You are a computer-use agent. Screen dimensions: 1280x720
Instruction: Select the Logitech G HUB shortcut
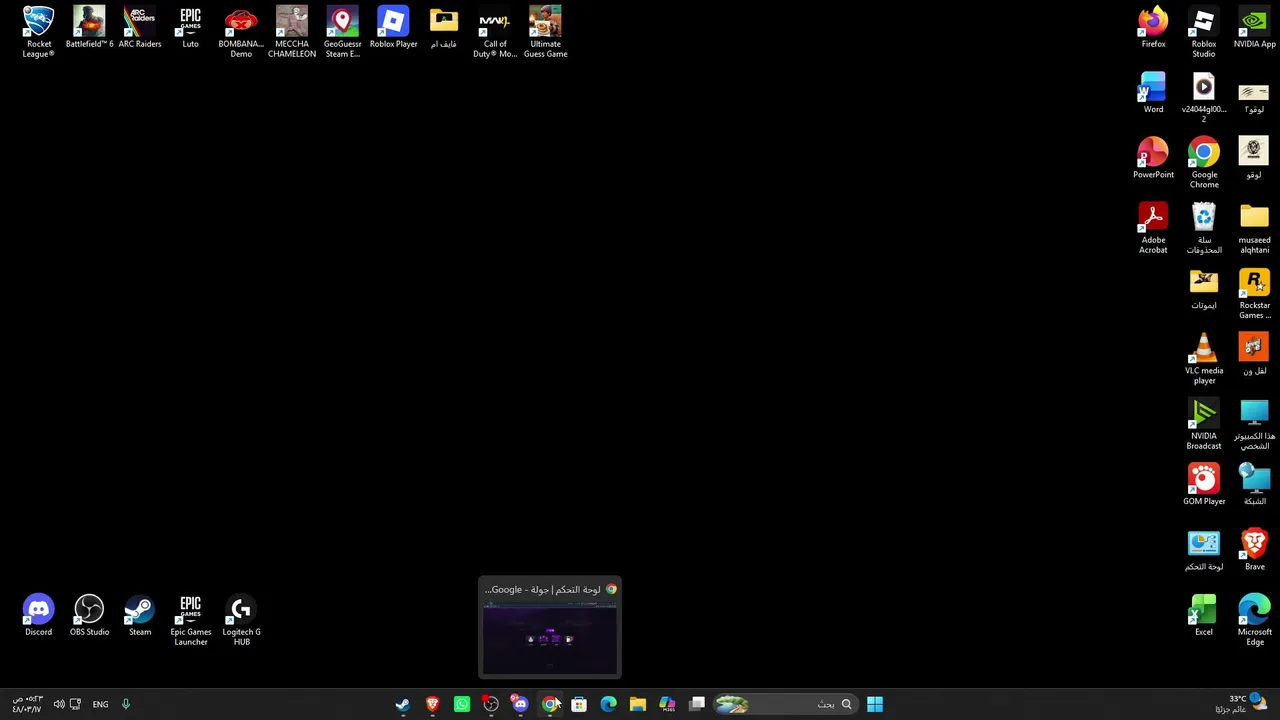pyautogui.click(x=241, y=620)
